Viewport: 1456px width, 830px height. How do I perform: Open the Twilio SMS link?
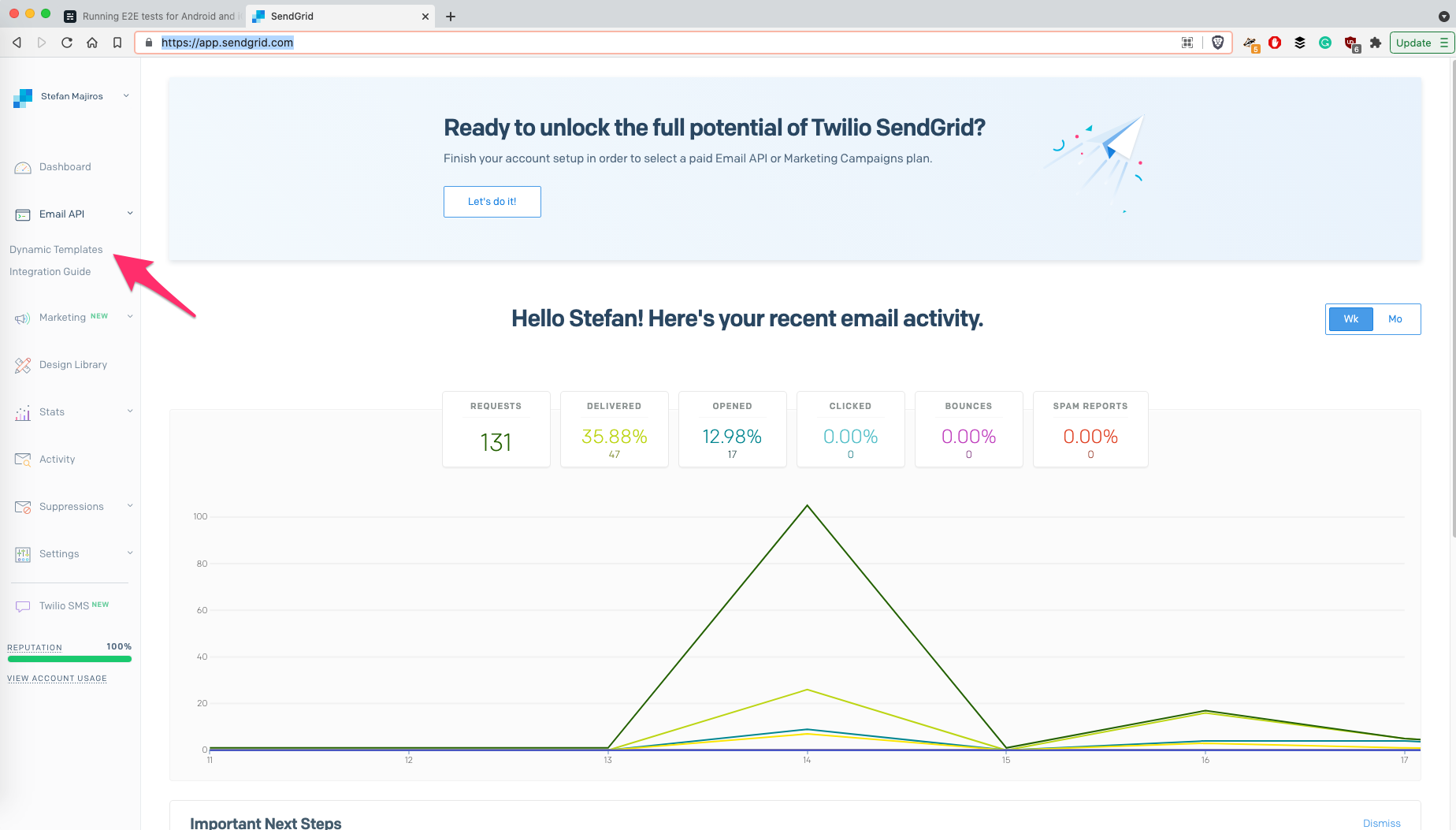64,606
